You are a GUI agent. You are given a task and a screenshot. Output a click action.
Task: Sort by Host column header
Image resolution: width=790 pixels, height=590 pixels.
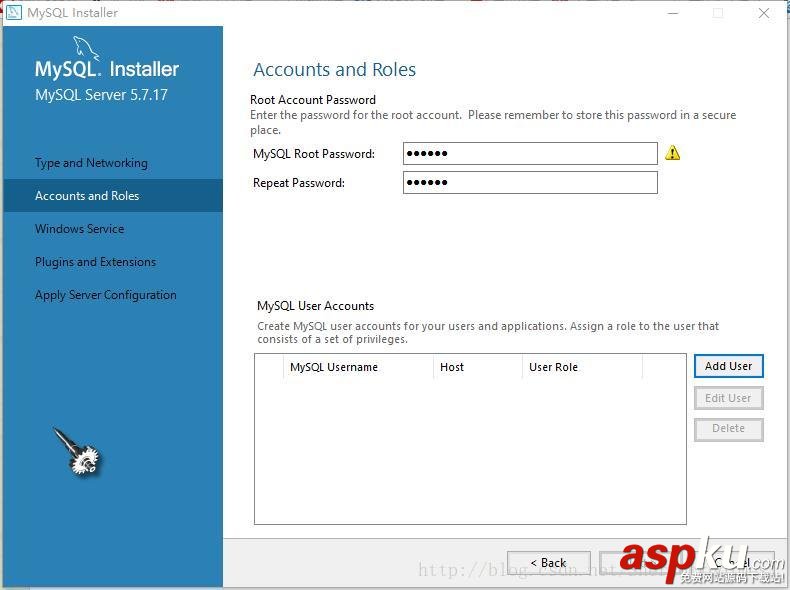[478, 367]
